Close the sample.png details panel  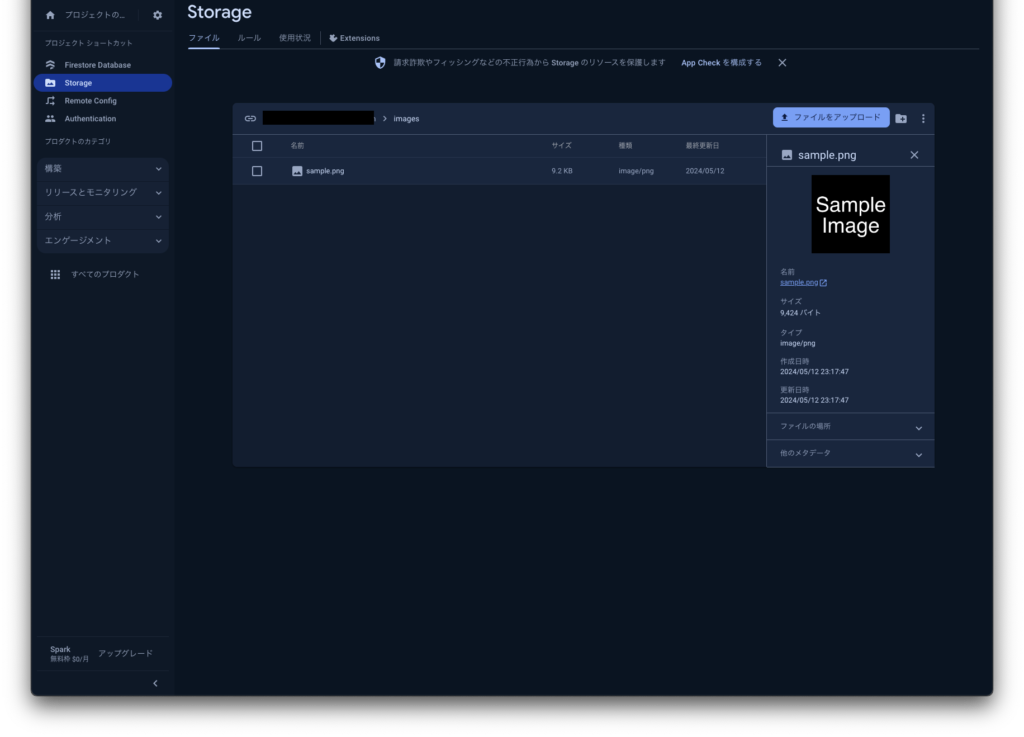point(914,155)
